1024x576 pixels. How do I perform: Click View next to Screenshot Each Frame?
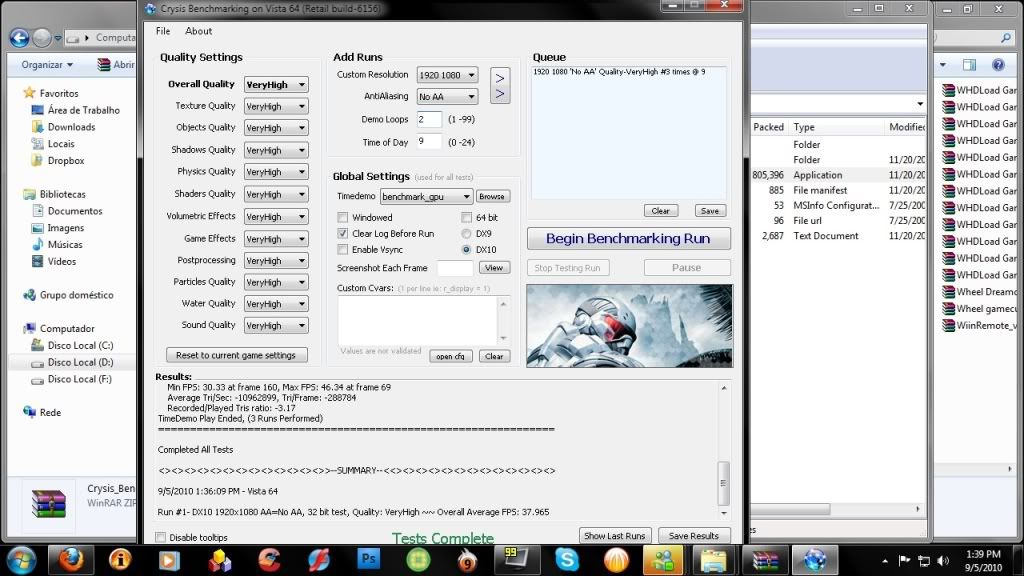tap(494, 268)
